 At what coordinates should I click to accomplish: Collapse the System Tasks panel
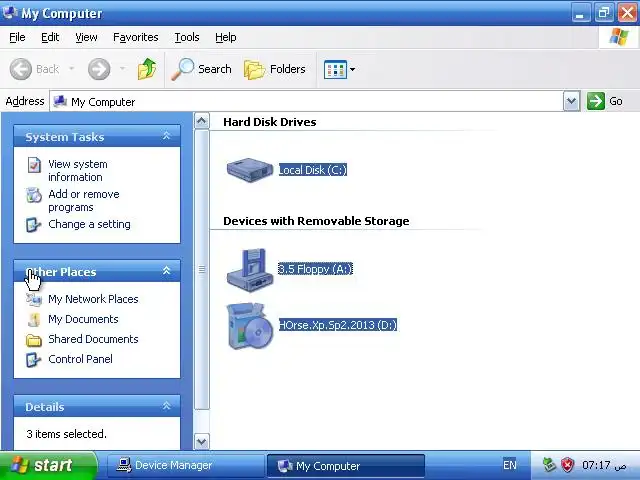coord(167,136)
